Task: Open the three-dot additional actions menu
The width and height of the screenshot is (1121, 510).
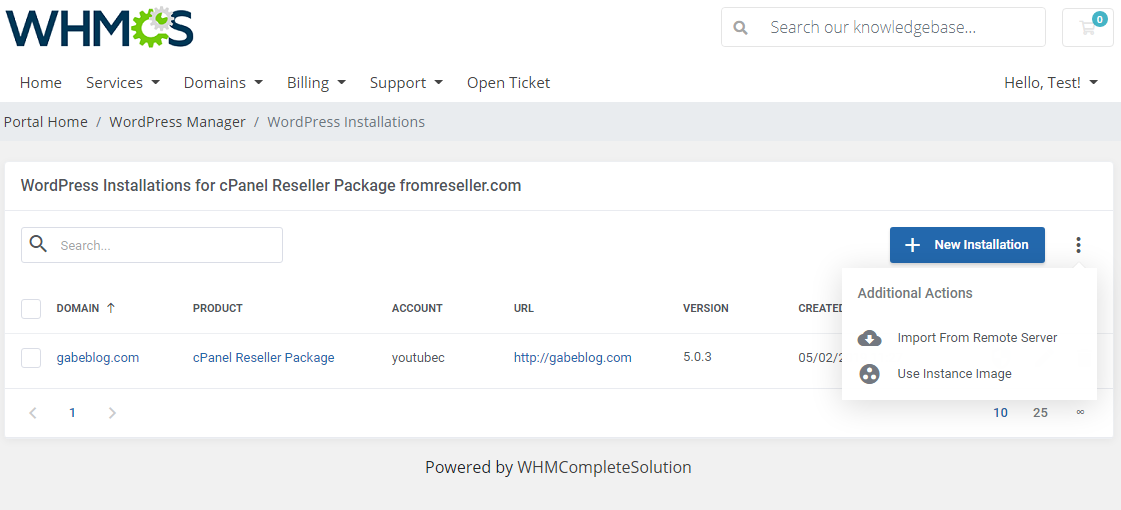Action: pos(1078,245)
